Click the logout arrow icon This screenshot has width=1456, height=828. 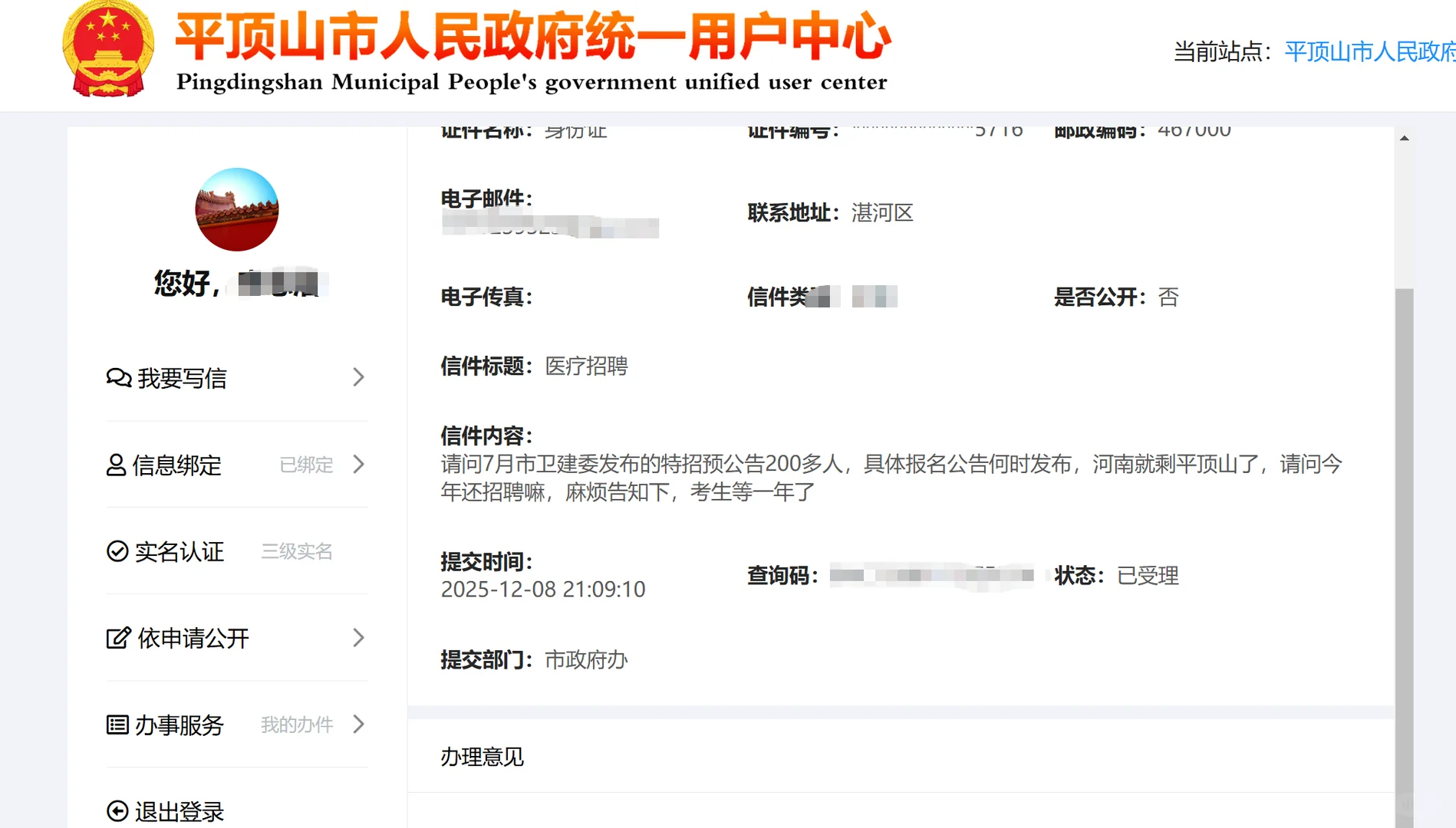click(x=117, y=811)
